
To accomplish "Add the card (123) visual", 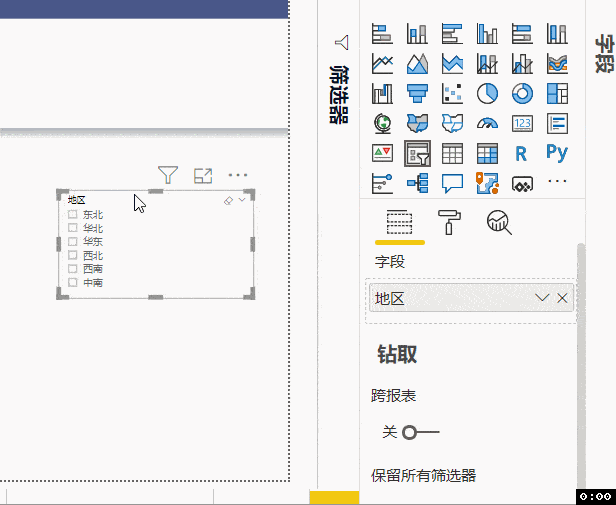I will pyautogui.click(x=522, y=123).
